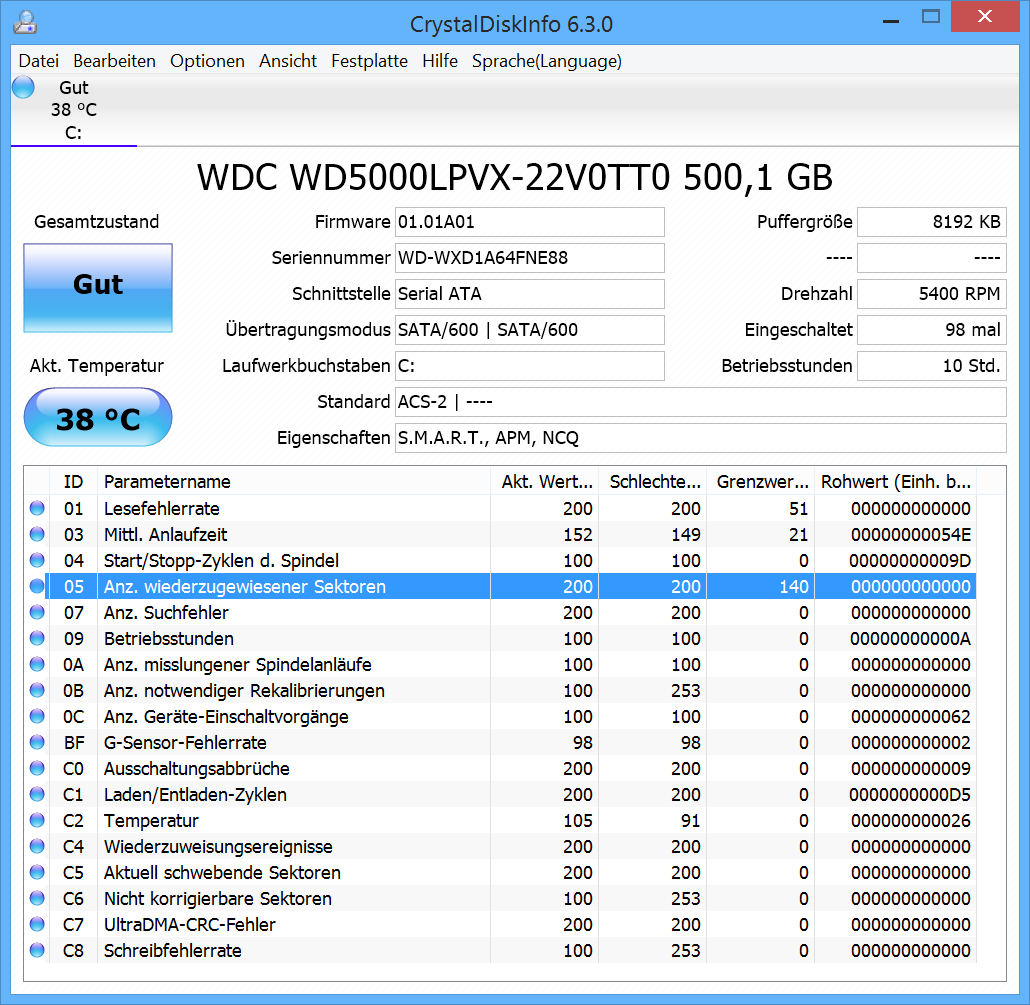Click the Übertragungsmodus field SATA/600
This screenshot has height=1005, width=1030.
pyautogui.click(x=529, y=330)
